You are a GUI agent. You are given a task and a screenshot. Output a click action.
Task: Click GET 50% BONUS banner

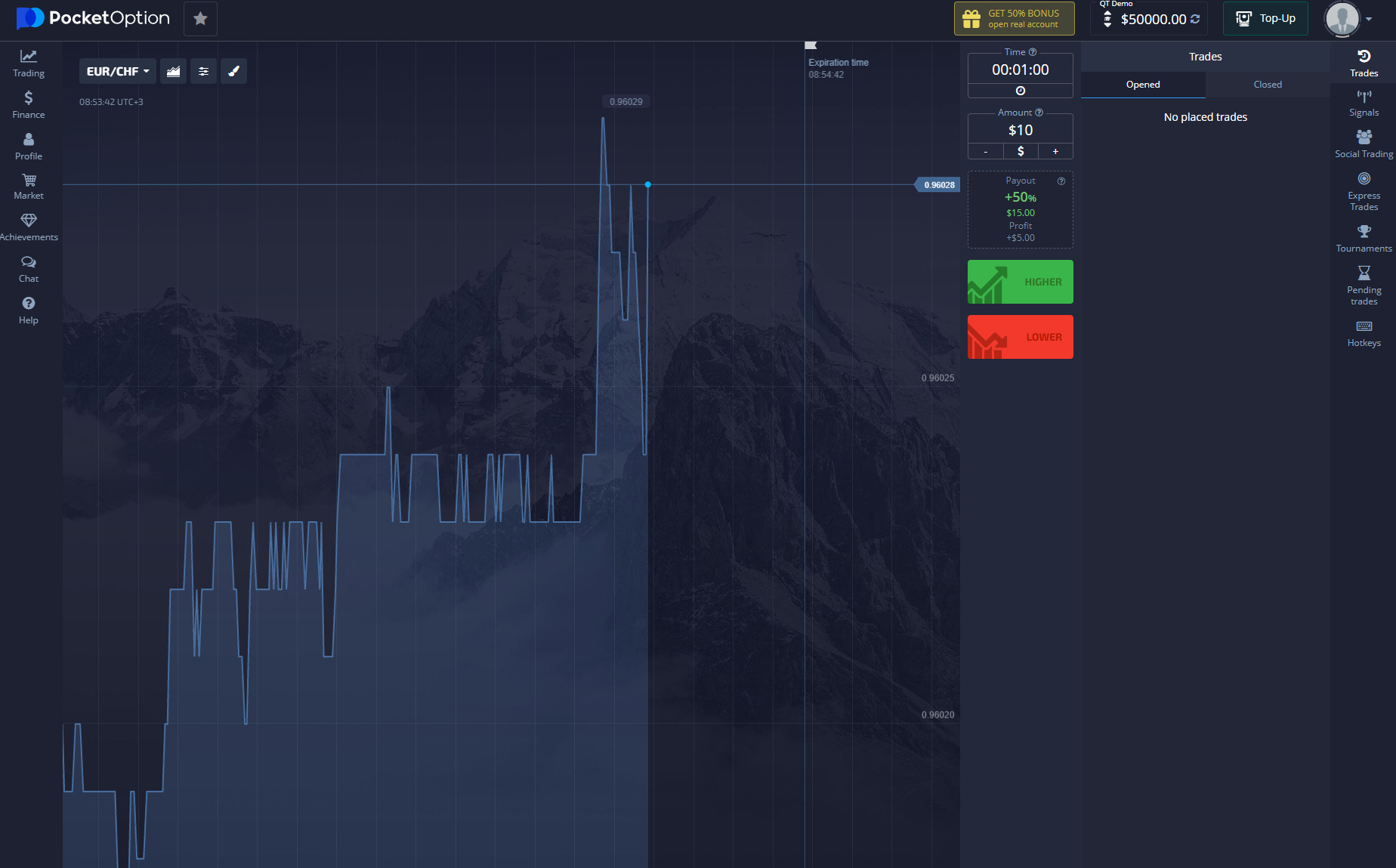[x=1014, y=19]
